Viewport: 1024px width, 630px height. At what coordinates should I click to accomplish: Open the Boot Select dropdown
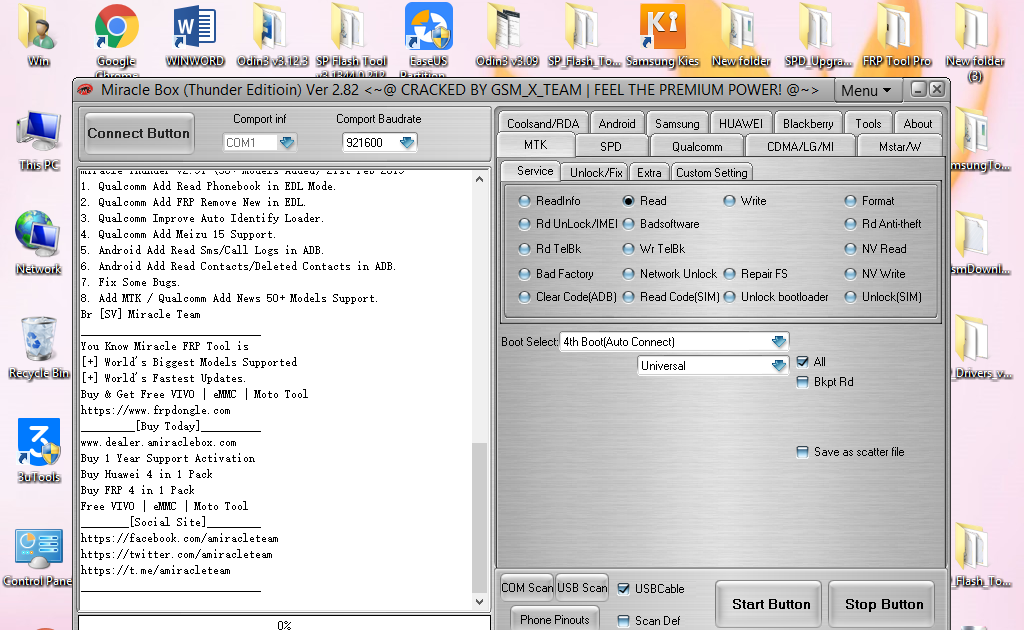[x=778, y=341]
